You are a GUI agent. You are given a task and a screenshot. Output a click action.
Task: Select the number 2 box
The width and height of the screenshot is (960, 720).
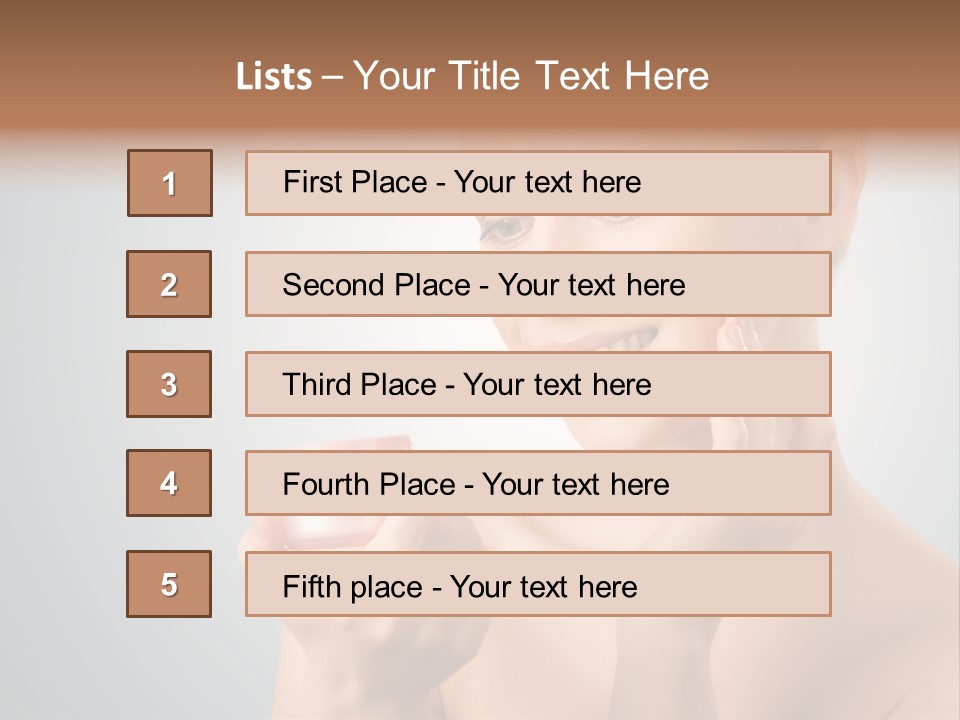(x=169, y=284)
